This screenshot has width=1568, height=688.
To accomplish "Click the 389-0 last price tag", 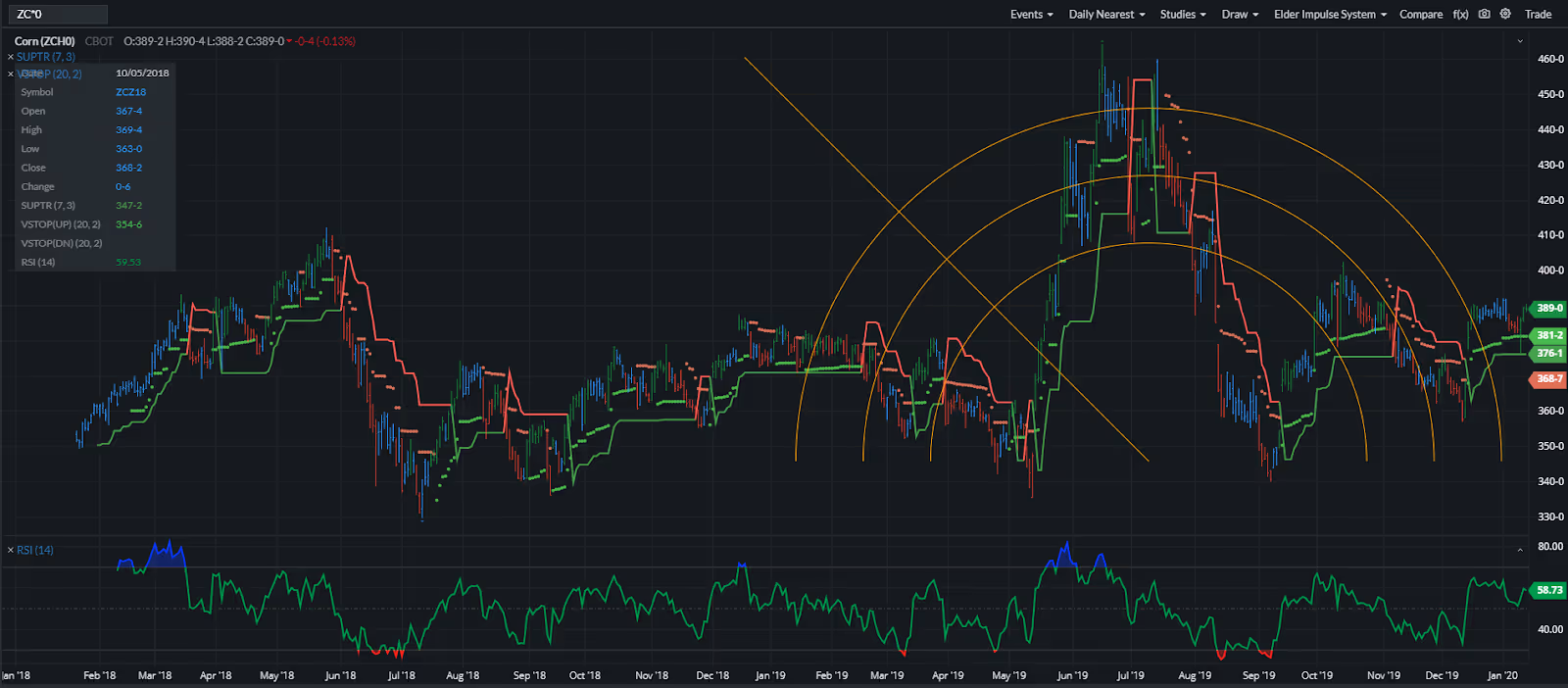I will click(x=1547, y=308).
